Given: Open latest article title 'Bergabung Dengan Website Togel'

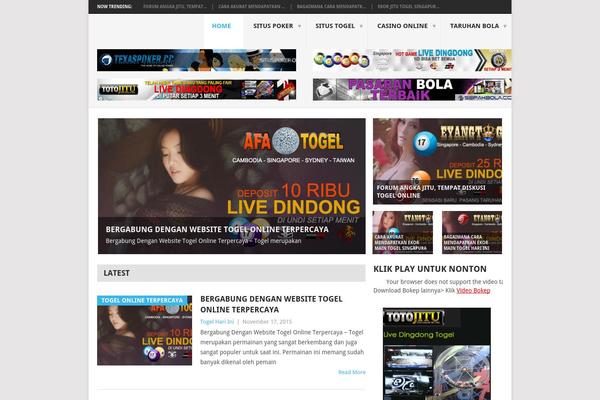Looking at the screenshot, I should coord(271,304).
